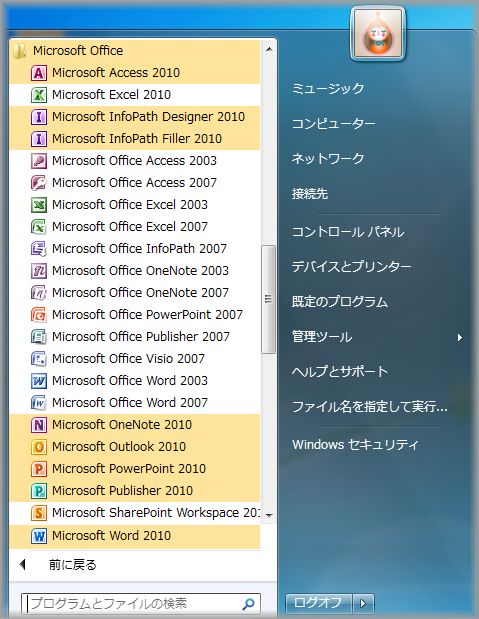Select Microsoft Office OneNote 2003 text
479x619 pixels.
click(141, 270)
